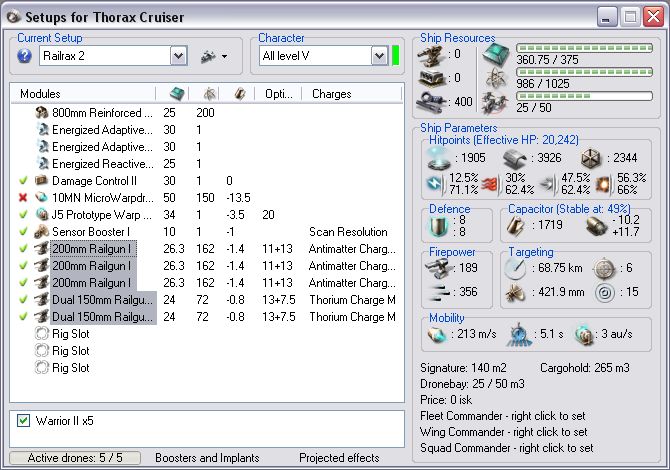
Task: Click the powergrid bar 986 / 1025
Action: pyautogui.click(x=584, y=72)
